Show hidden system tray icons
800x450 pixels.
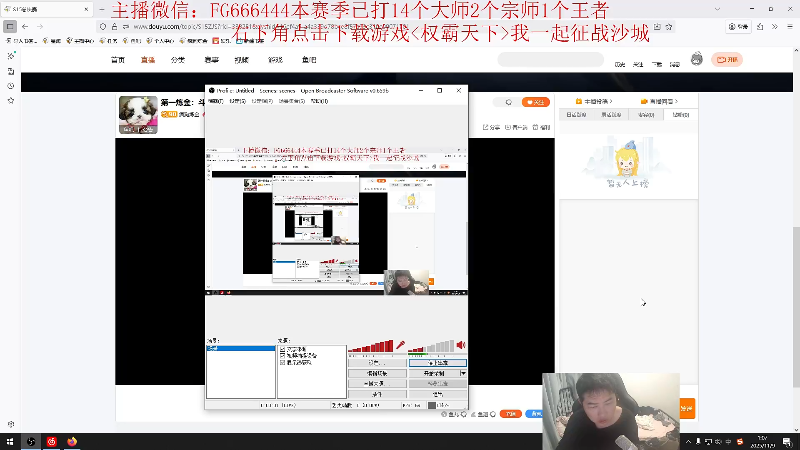click(x=688, y=441)
